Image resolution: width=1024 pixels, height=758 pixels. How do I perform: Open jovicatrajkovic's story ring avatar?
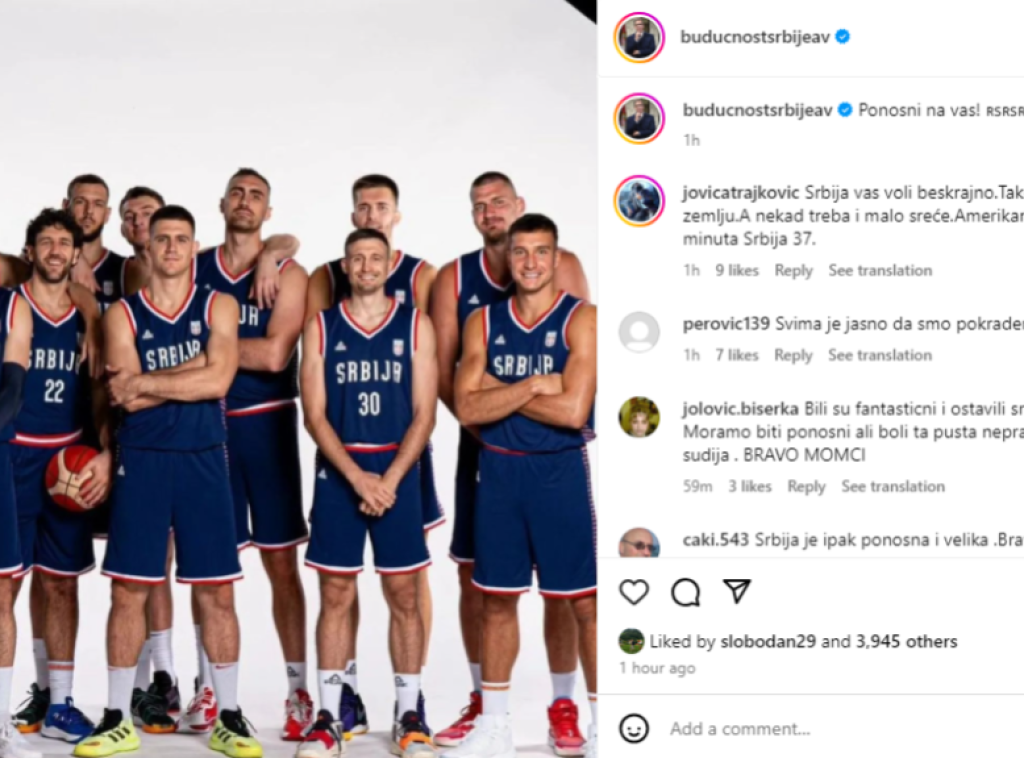coord(639,200)
